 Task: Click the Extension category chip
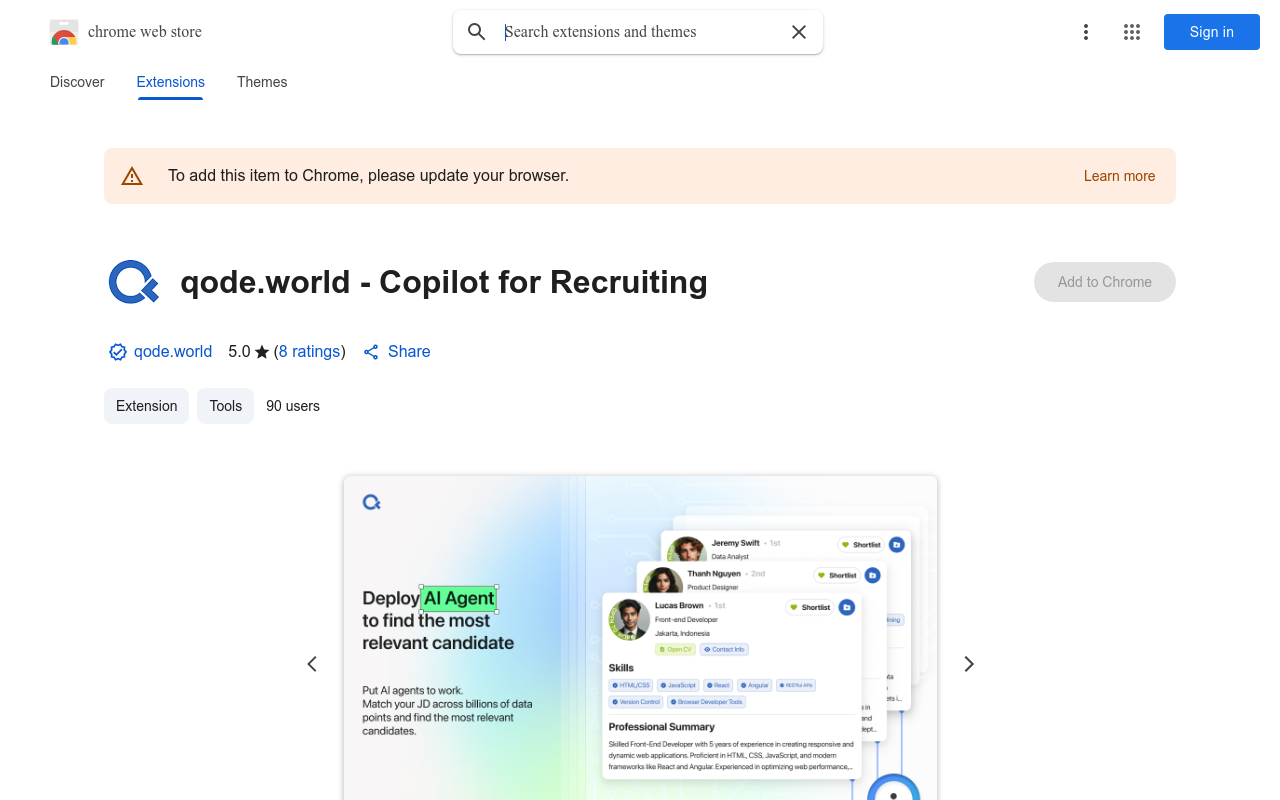(x=146, y=406)
